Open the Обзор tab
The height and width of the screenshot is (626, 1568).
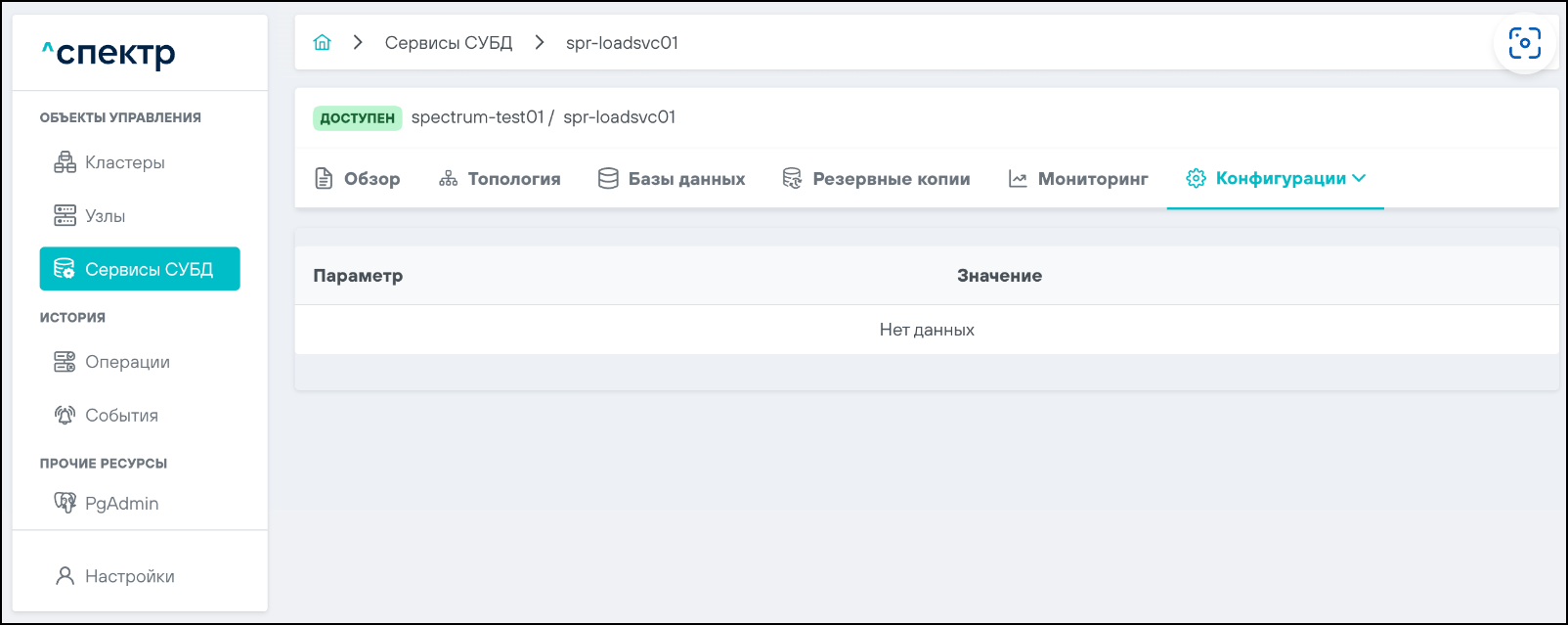tap(358, 178)
